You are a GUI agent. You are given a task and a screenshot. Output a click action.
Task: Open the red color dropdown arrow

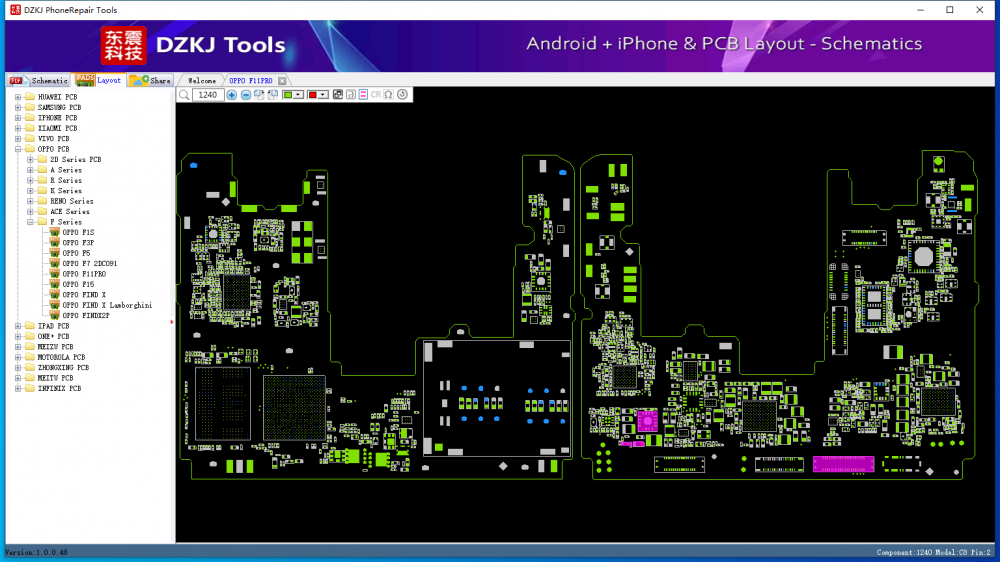coord(324,95)
